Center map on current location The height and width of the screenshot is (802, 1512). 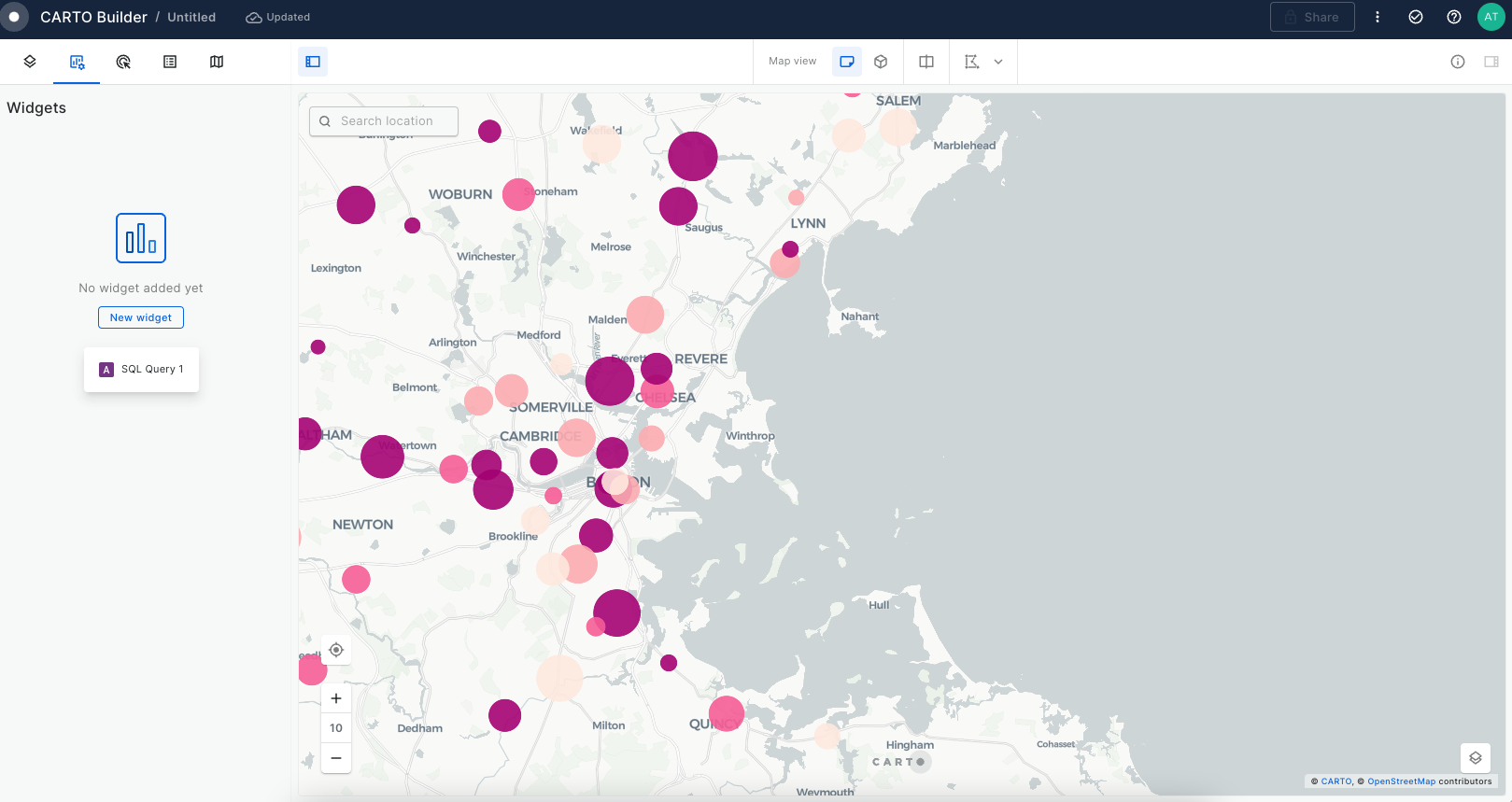336,650
